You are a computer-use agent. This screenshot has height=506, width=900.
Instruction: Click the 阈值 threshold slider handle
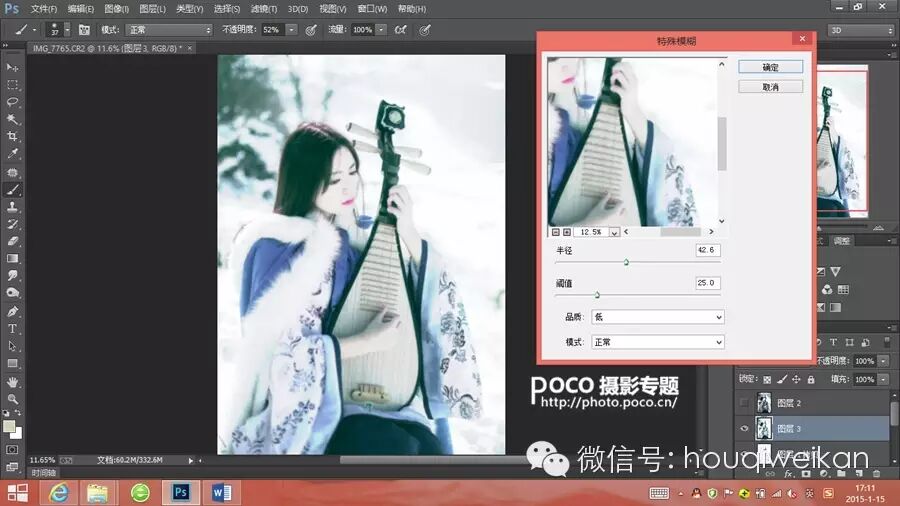pos(597,295)
